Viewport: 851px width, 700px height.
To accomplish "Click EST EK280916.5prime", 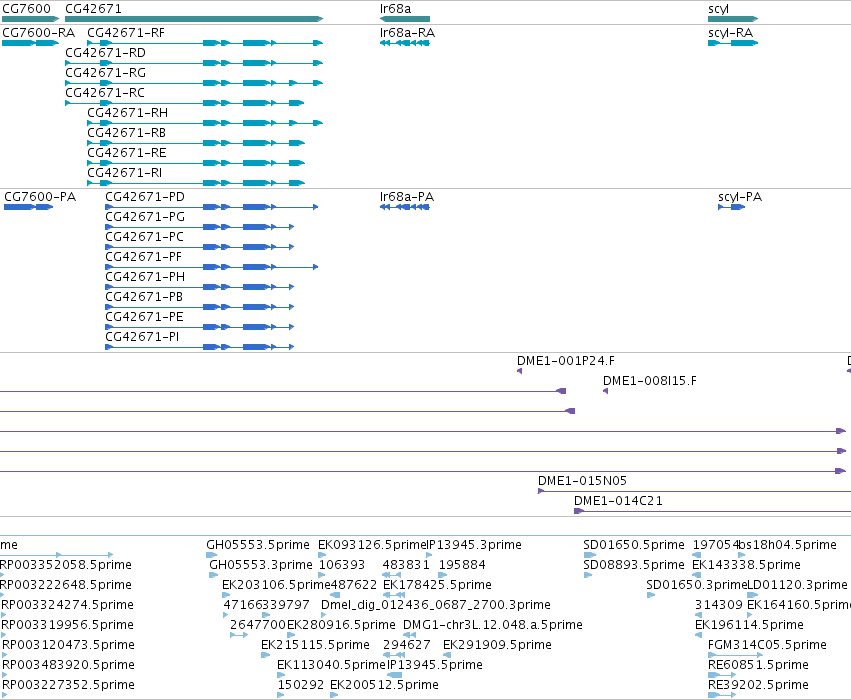I will coord(341,625).
